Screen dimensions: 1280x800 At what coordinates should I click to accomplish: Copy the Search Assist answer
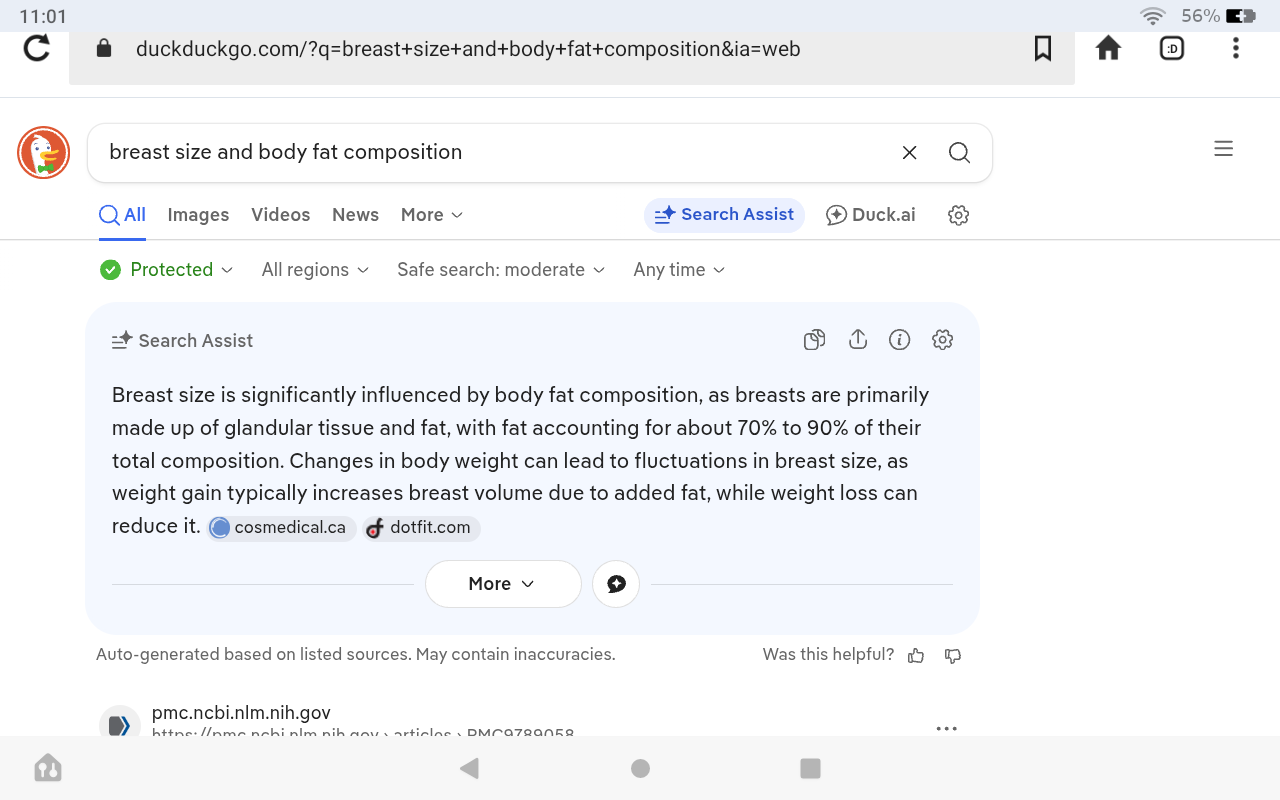[x=815, y=340]
